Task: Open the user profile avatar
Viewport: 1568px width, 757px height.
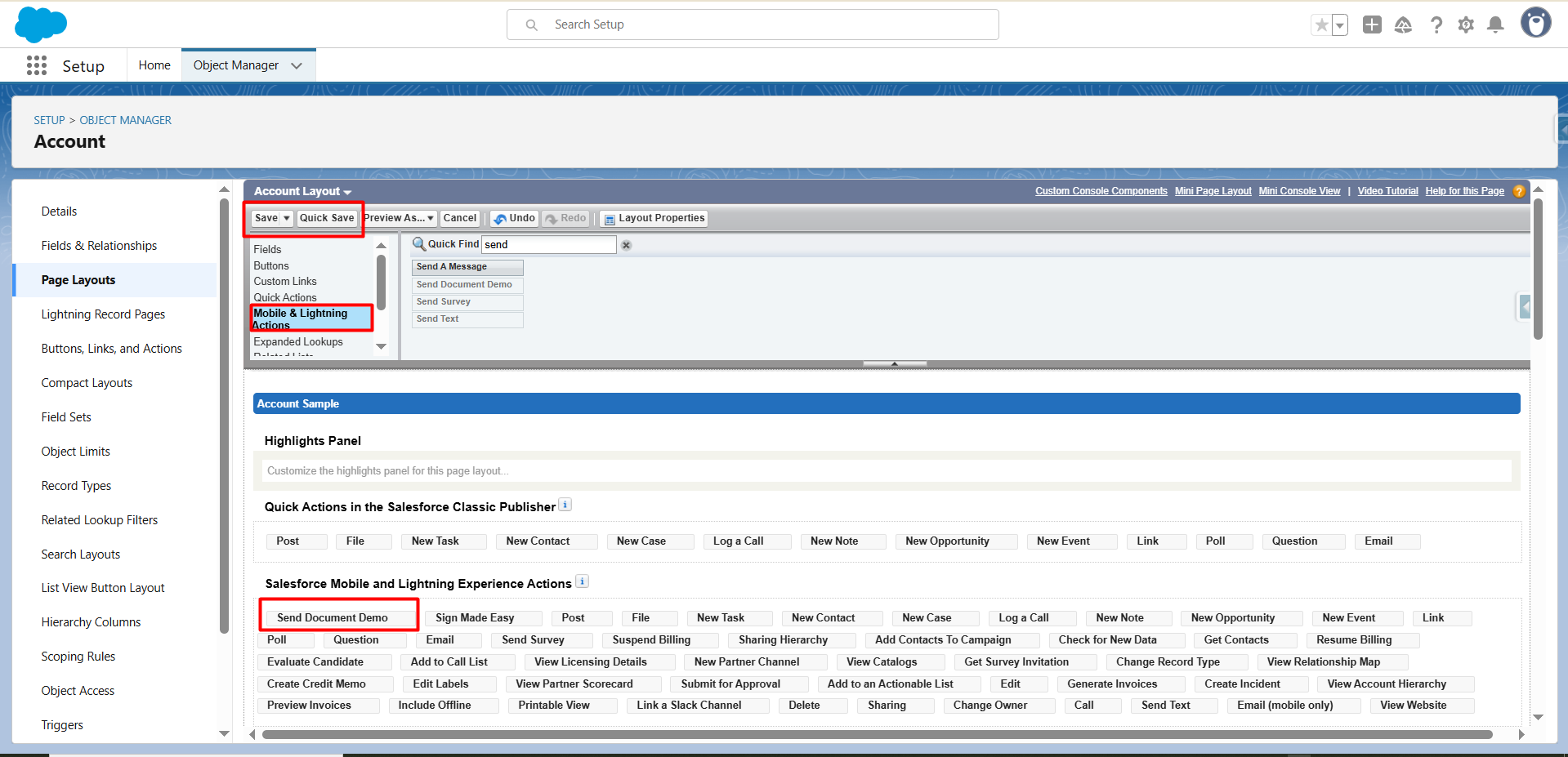Action: point(1535,23)
